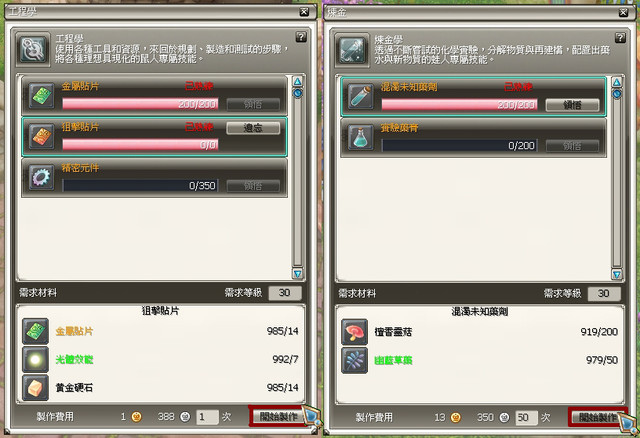Click the 領悟 button for 混濁未知藥劑
Image resolution: width=640 pixels, height=438 pixels.
572,105
